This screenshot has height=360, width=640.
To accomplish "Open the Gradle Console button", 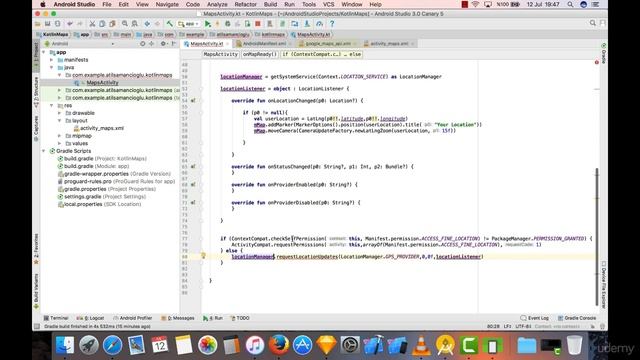I will (577, 318).
